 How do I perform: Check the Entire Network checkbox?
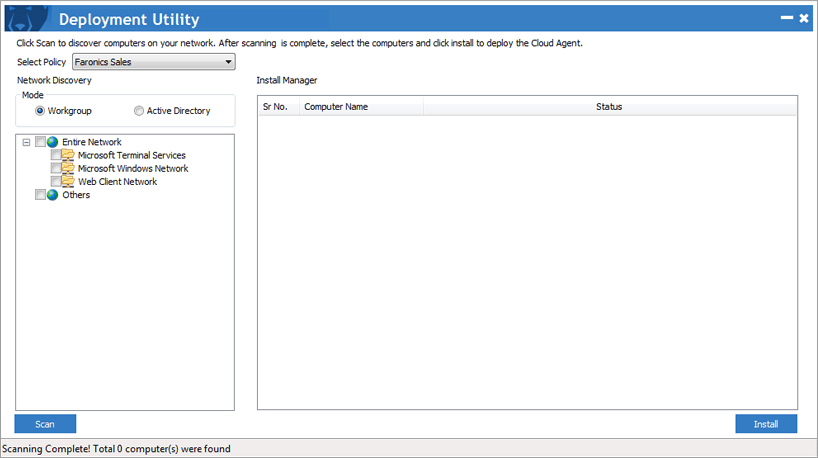(40, 142)
